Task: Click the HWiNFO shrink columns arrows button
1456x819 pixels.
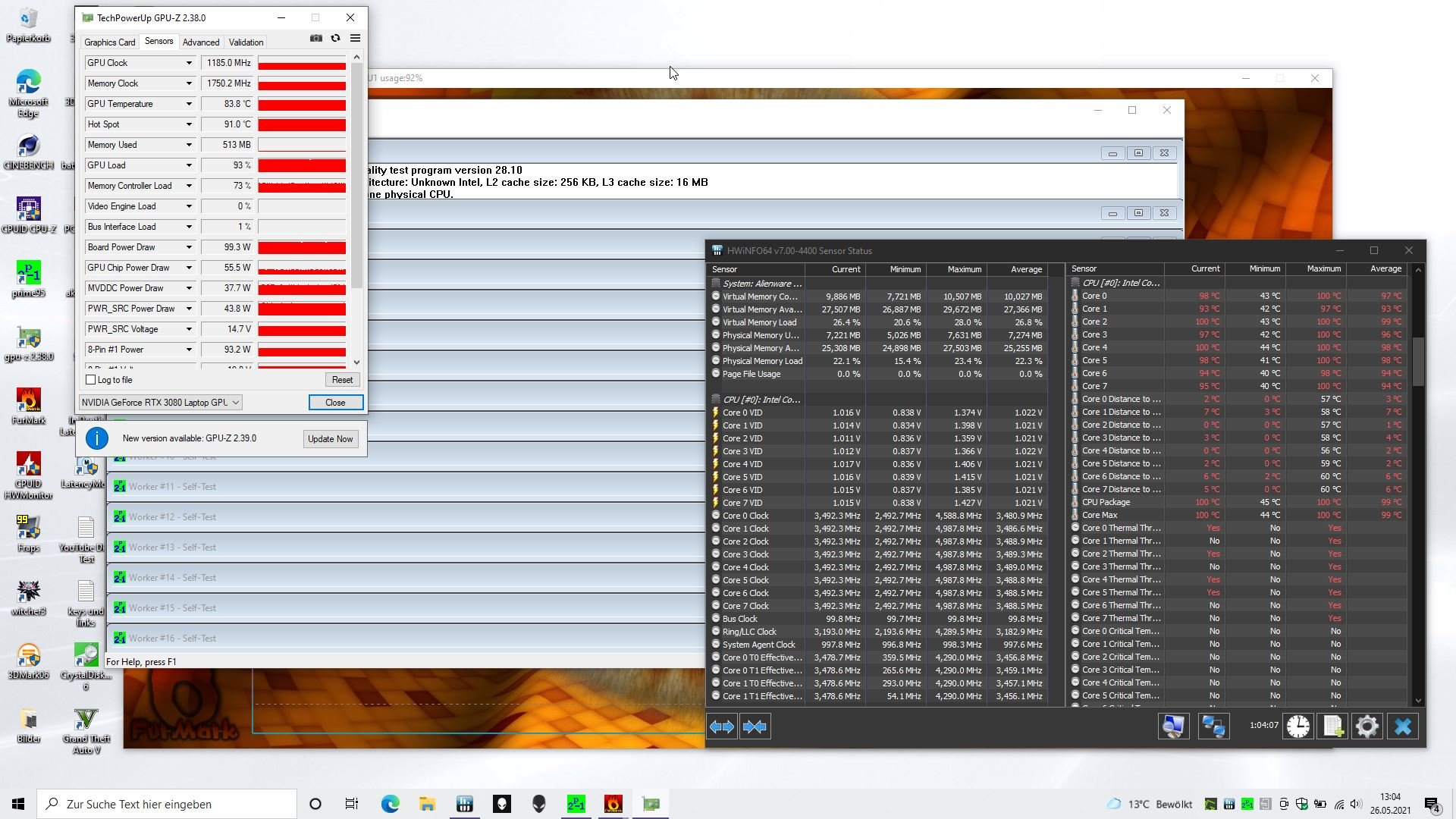Action: pos(755,726)
